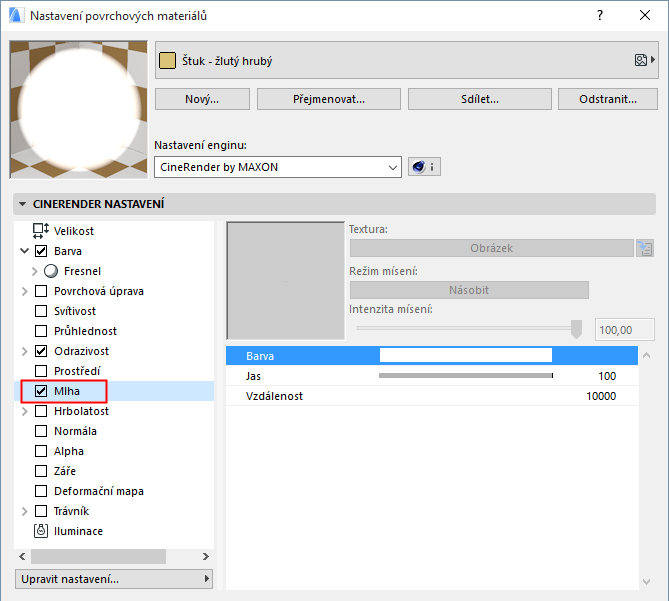Expand the Odrazivost node
Image resolution: width=669 pixels, height=601 pixels.
24,351
